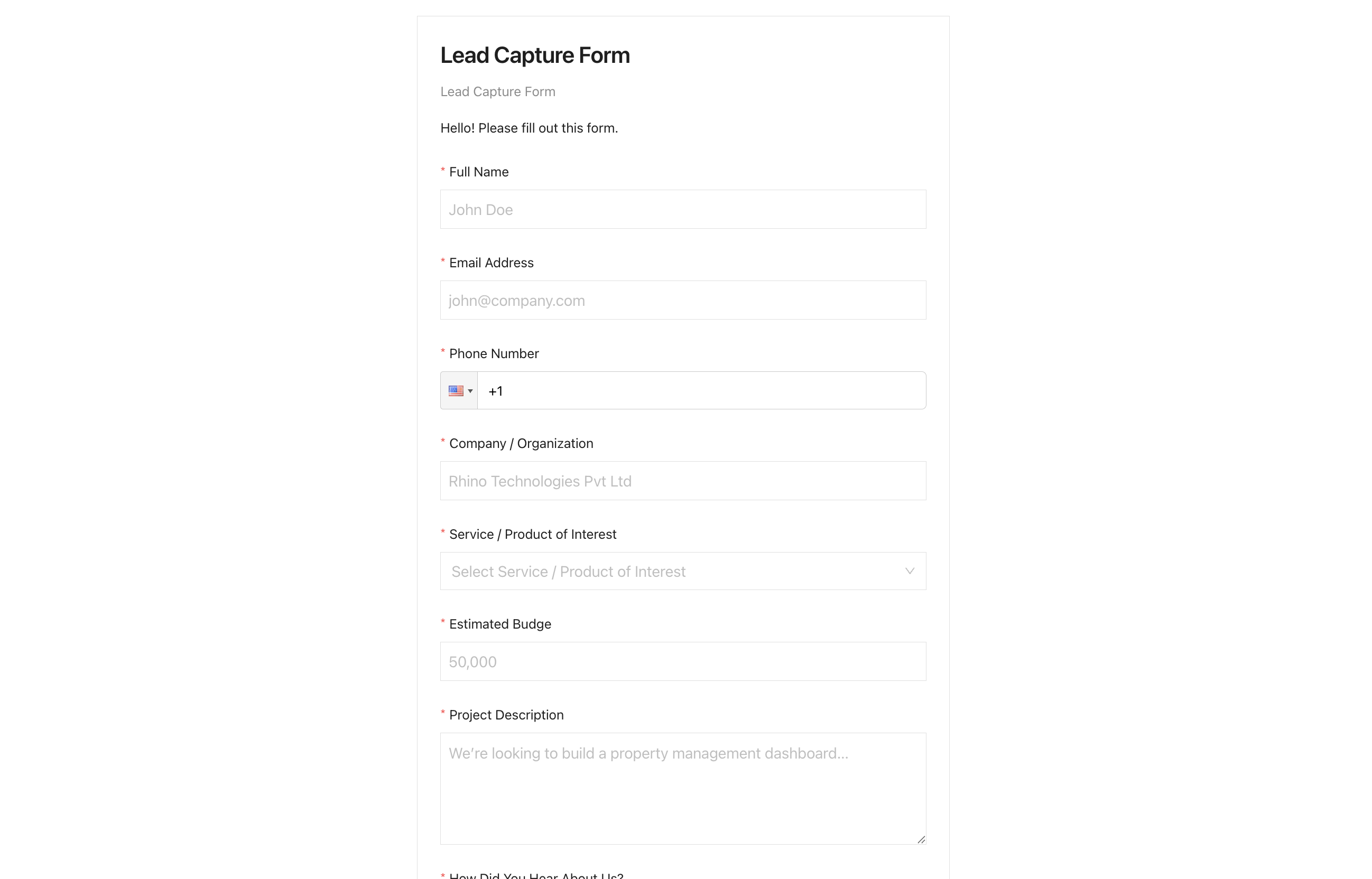
Task: Click the 'Service / Product of Interest' label above the dropdown
Action: (532, 534)
